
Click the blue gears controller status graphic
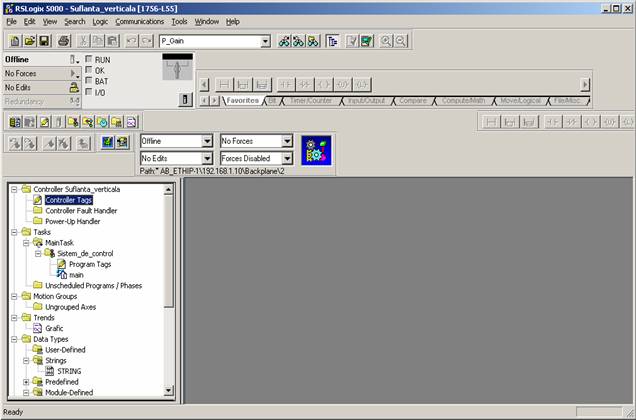(316, 150)
